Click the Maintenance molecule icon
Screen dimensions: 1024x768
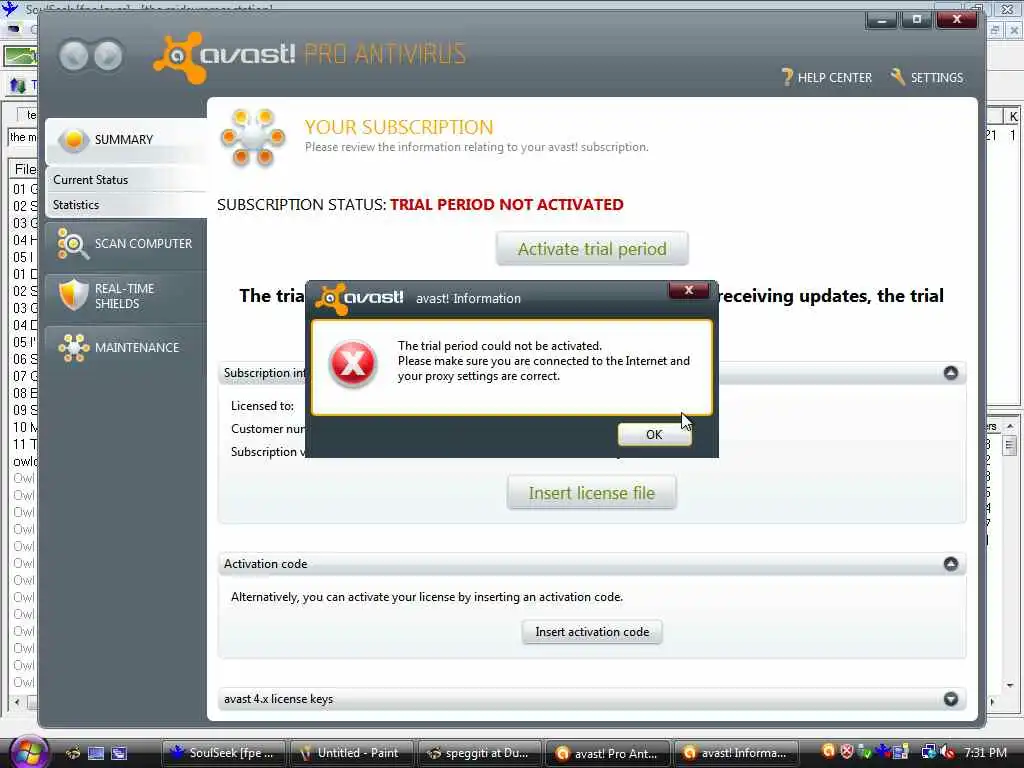click(73, 347)
